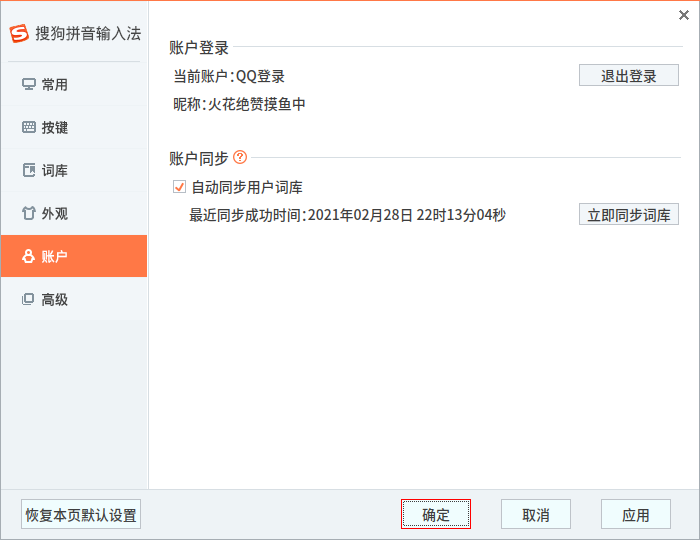Click the stacked-squares icon beside 高级

point(28,299)
